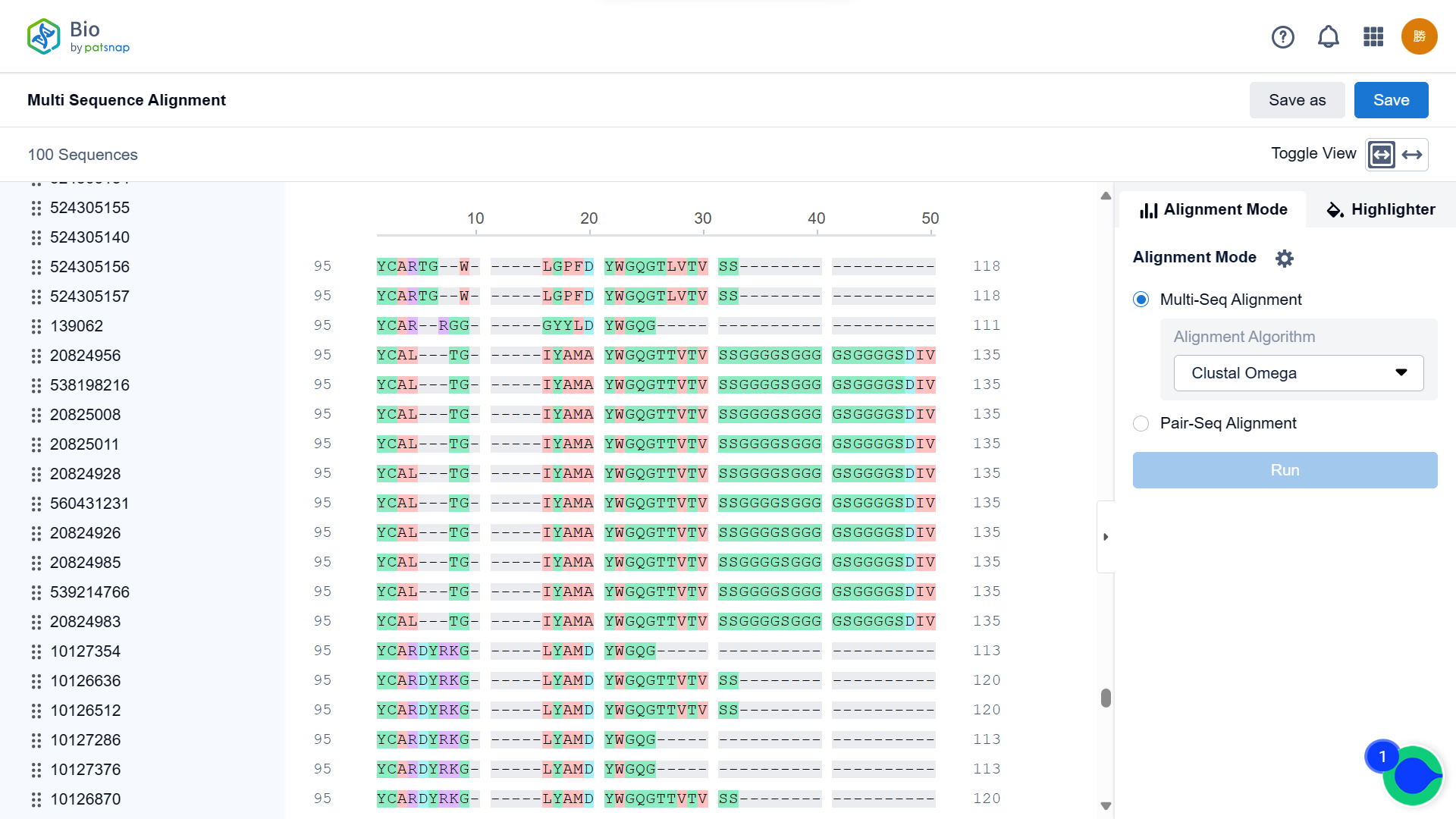Select Multi-Seq Alignment radio button
Image resolution: width=1456 pixels, height=819 pixels.
pyautogui.click(x=1141, y=300)
